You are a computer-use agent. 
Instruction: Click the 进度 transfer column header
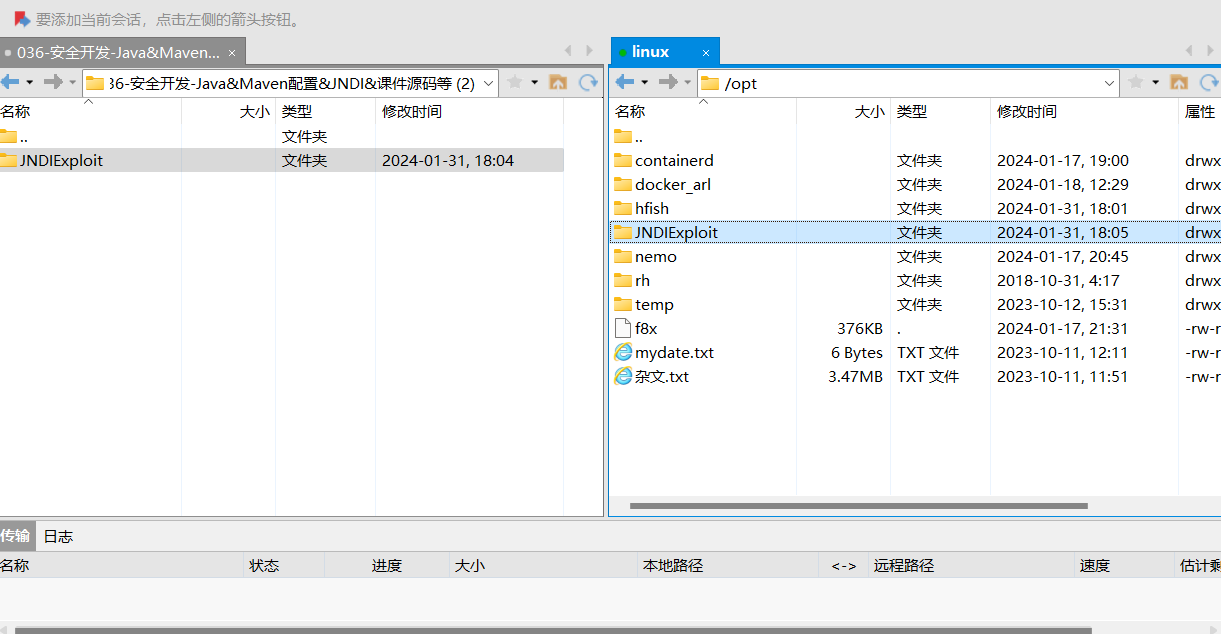387,565
